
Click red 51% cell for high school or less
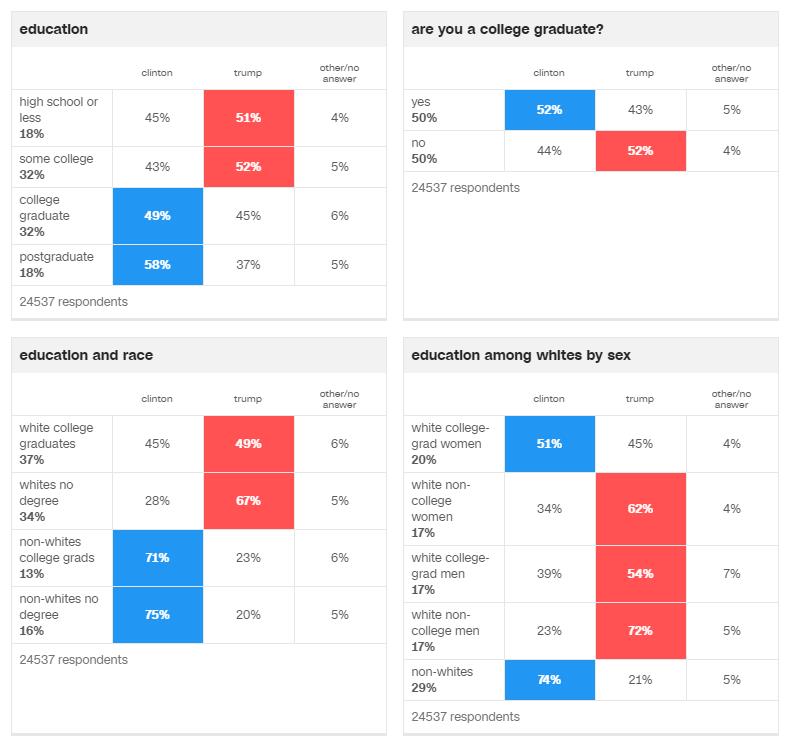point(248,118)
